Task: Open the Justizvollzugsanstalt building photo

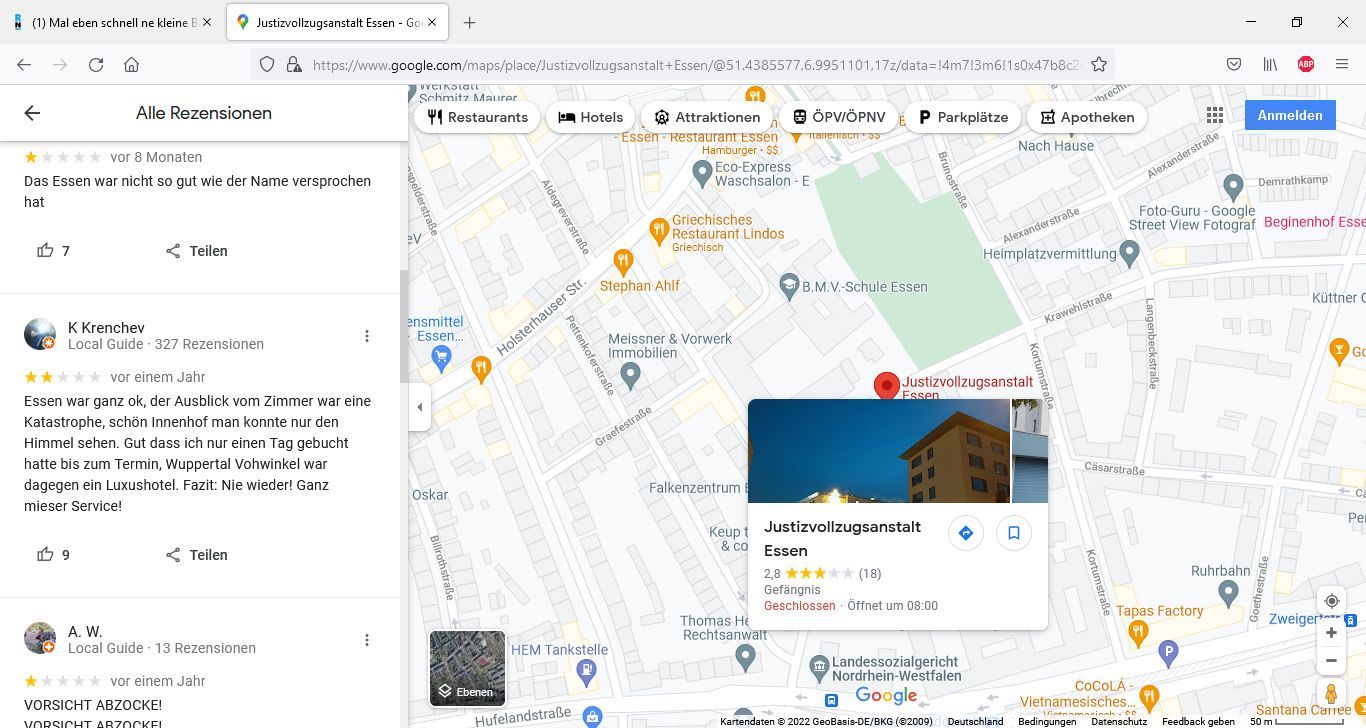Action: [878, 451]
